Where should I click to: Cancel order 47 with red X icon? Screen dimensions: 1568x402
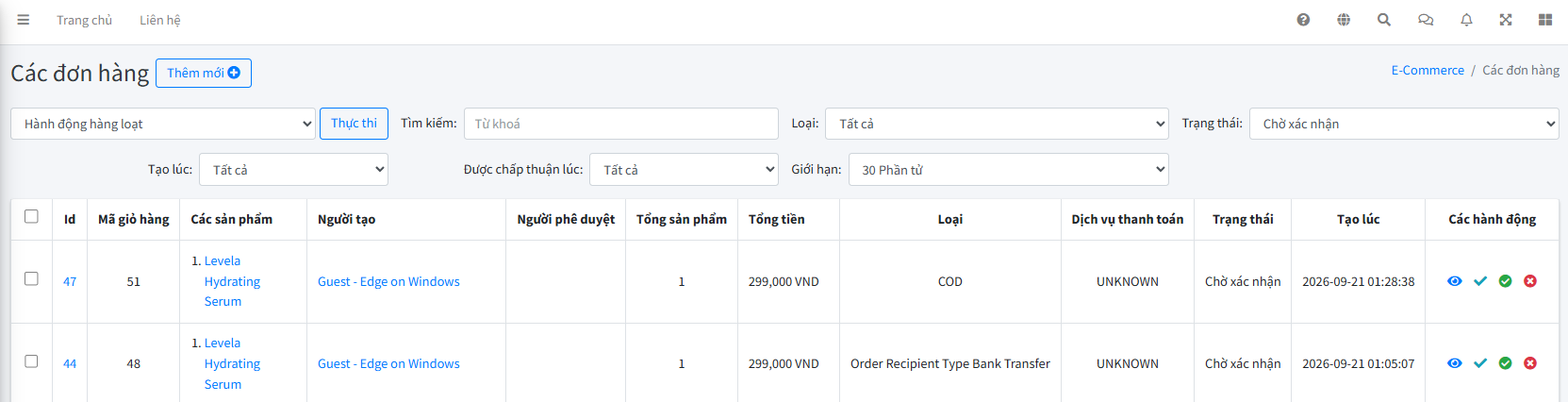point(1530,281)
